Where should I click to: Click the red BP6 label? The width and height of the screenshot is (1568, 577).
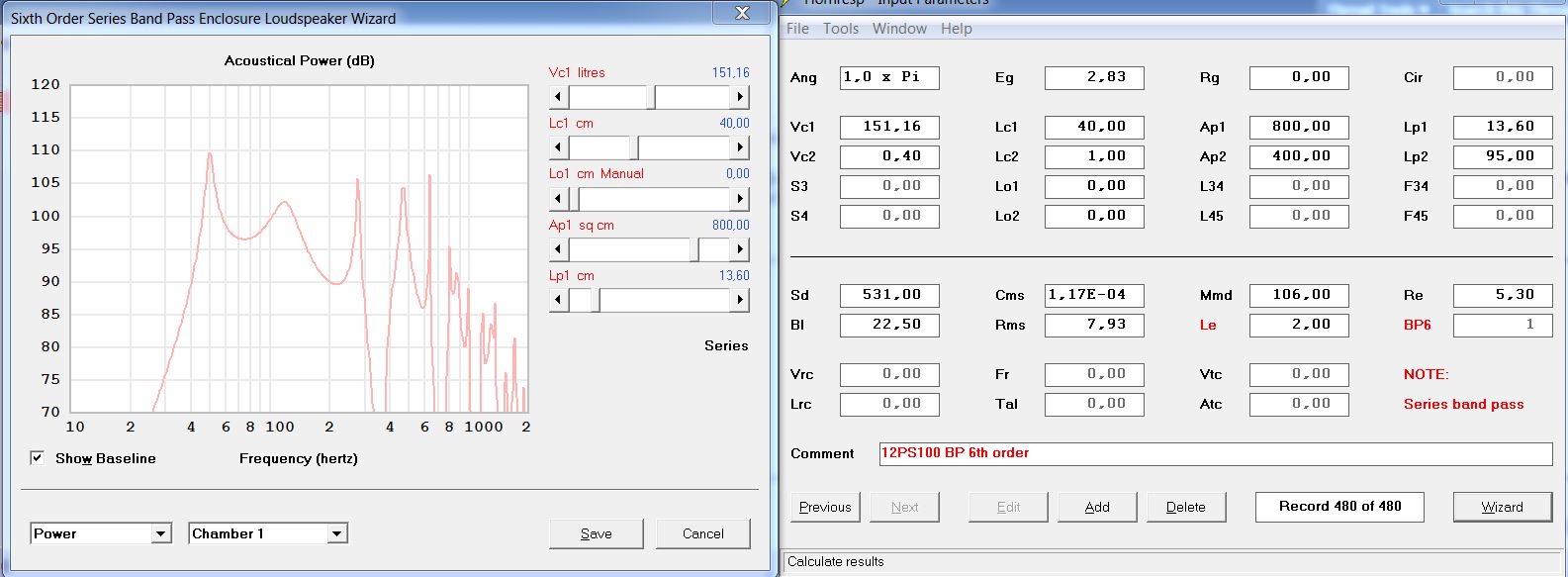point(1418,325)
